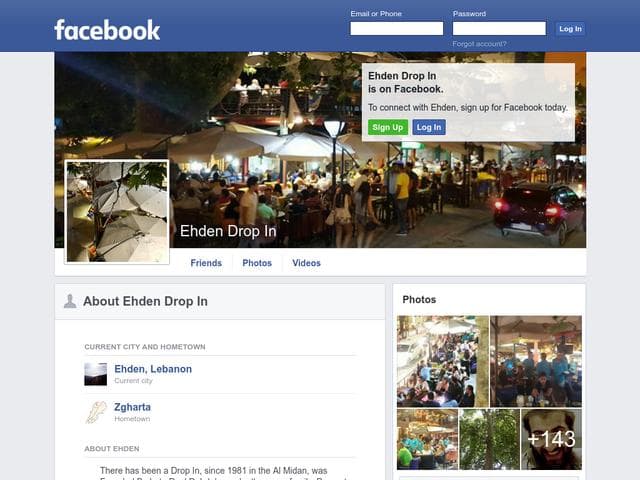Click the green Sign Up button
This screenshot has height=480, width=640.
[x=388, y=127]
